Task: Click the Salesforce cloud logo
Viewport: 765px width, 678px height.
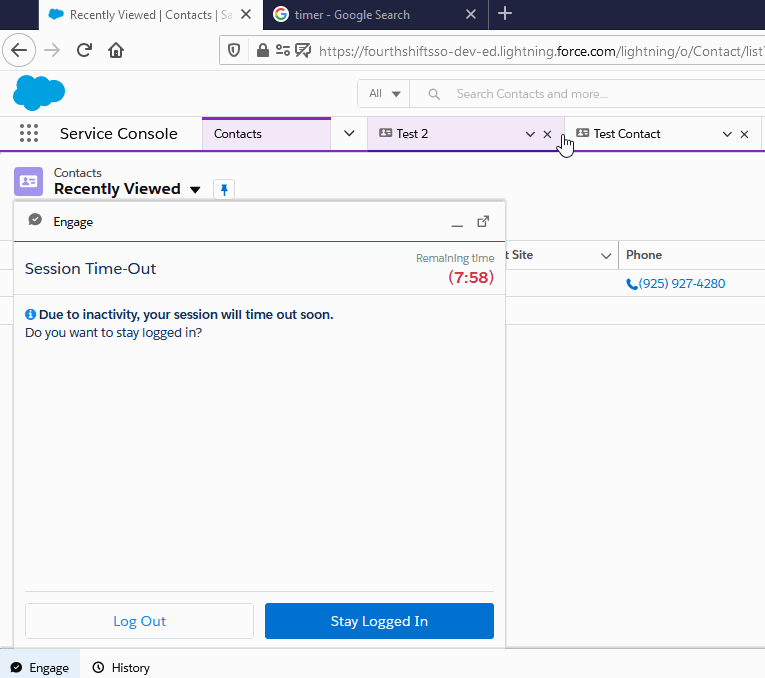Action: (39, 93)
